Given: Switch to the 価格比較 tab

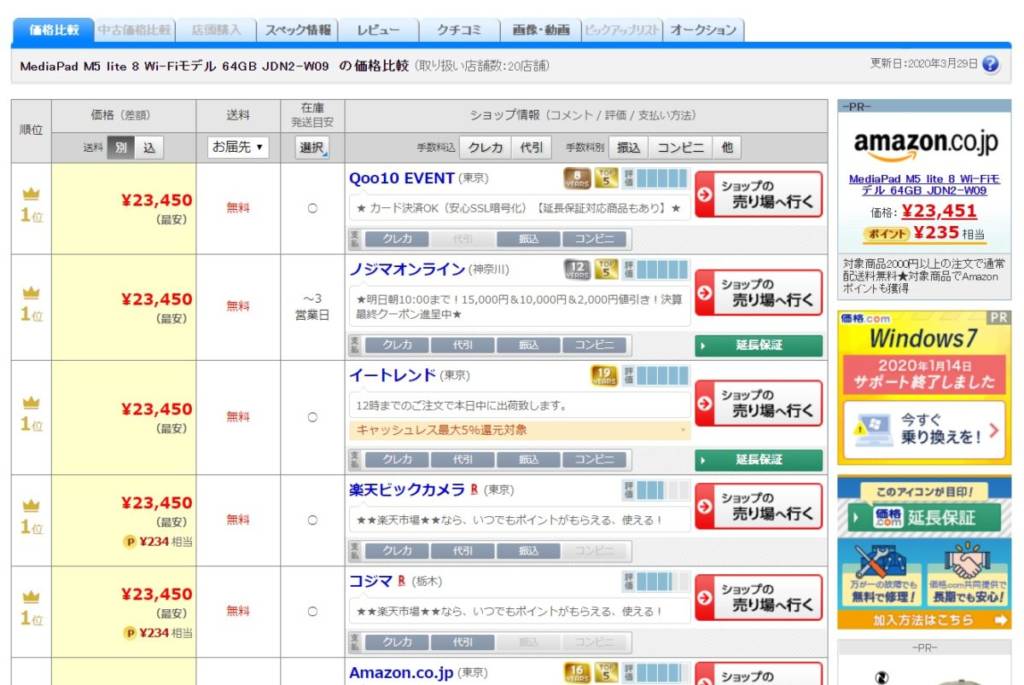Looking at the screenshot, I should point(54,30).
